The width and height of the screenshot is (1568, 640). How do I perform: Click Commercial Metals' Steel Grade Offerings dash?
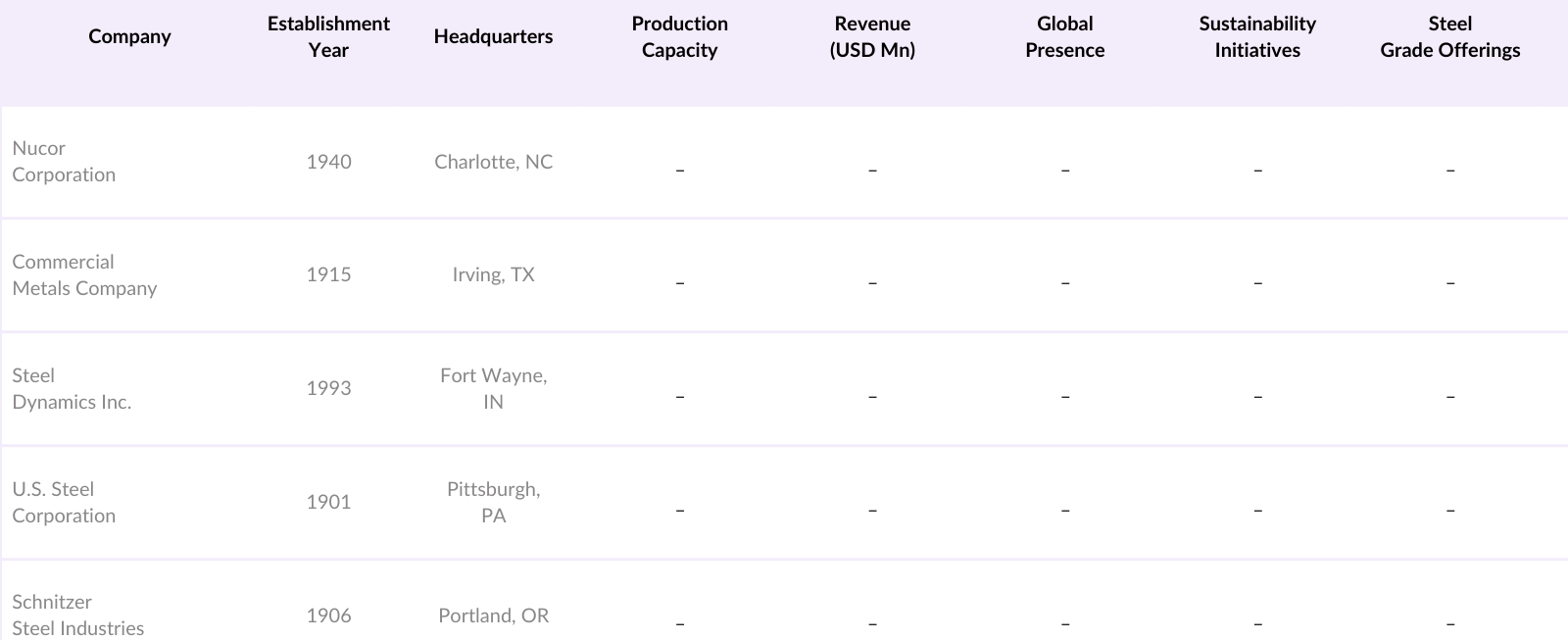point(1450,284)
